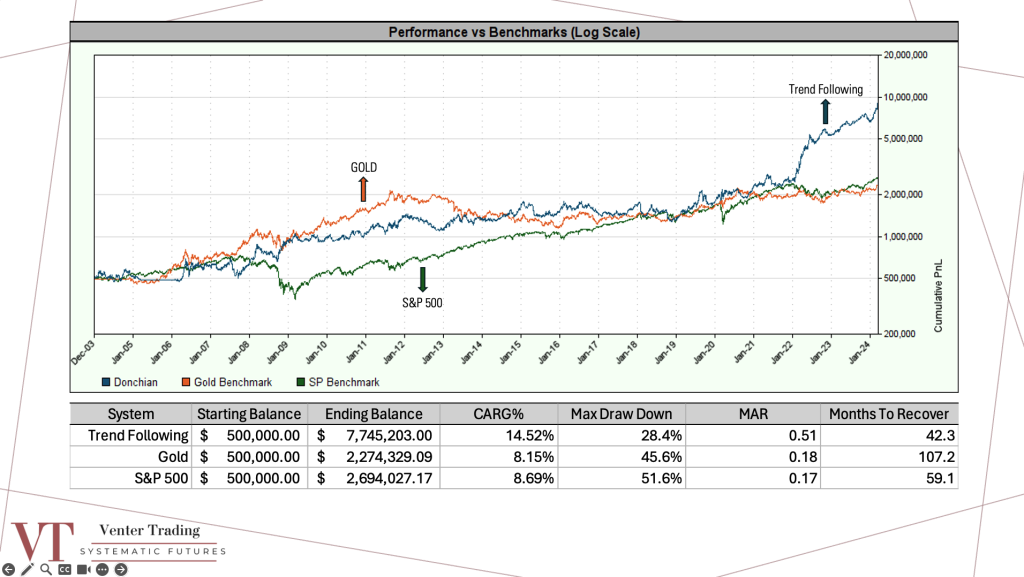Go to the previous slide arrow
1024x577 pixels.
coord(9,569)
